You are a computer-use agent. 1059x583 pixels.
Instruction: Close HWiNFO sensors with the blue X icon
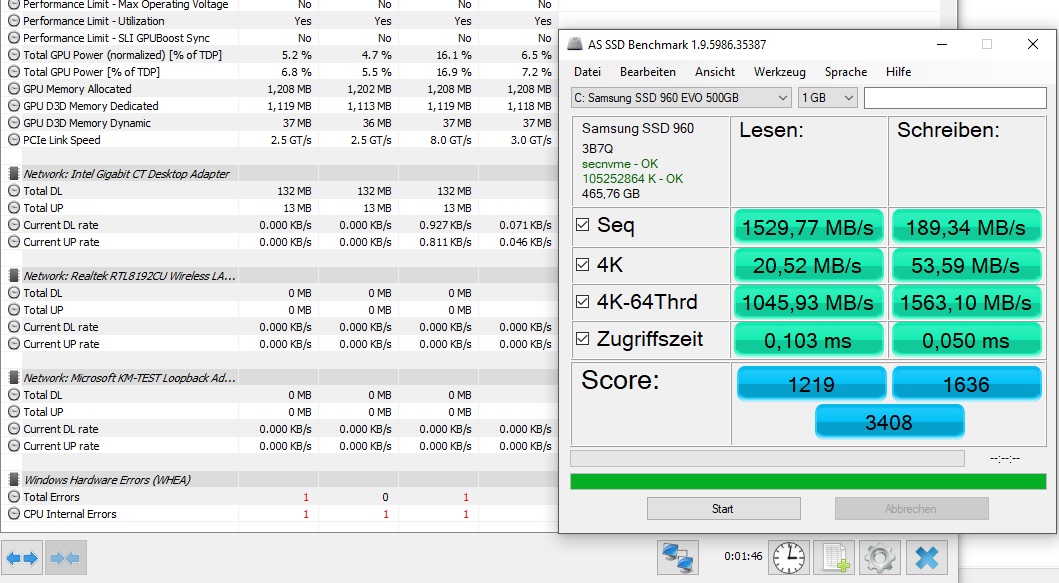pos(927,558)
